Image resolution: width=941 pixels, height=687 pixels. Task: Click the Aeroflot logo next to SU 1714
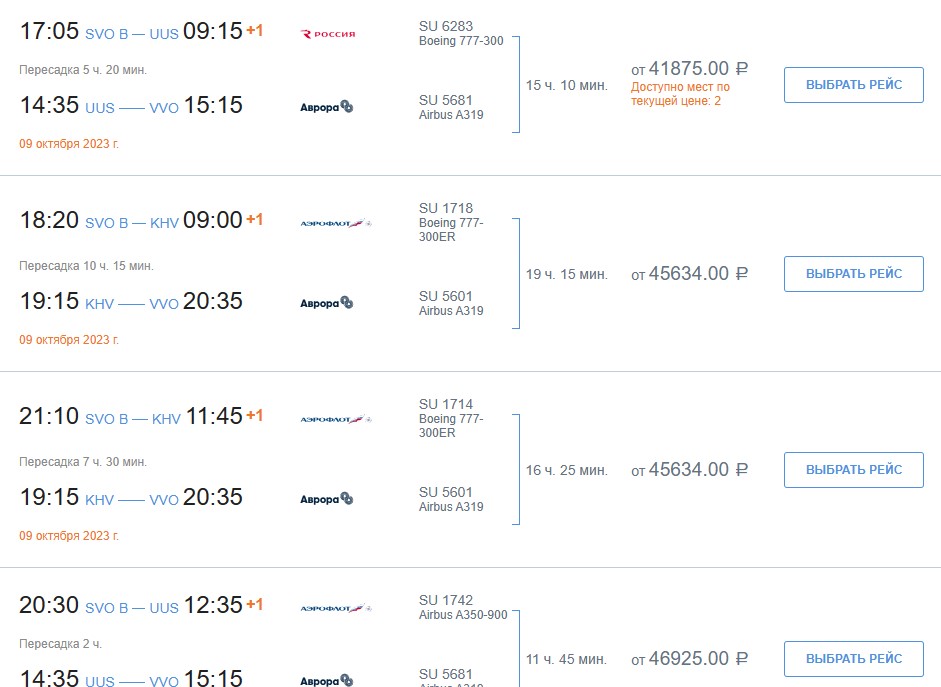pos(336,419)
